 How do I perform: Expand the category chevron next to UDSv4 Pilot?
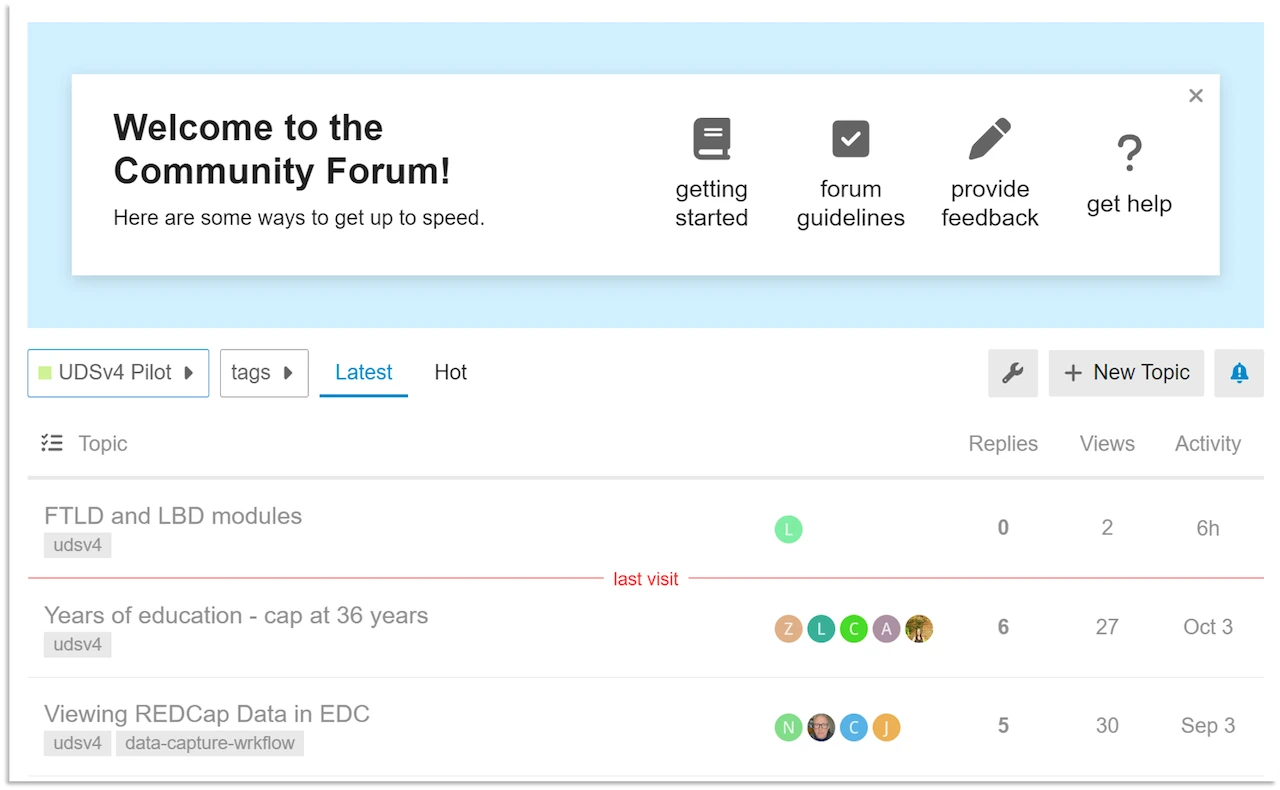(188, 373)
